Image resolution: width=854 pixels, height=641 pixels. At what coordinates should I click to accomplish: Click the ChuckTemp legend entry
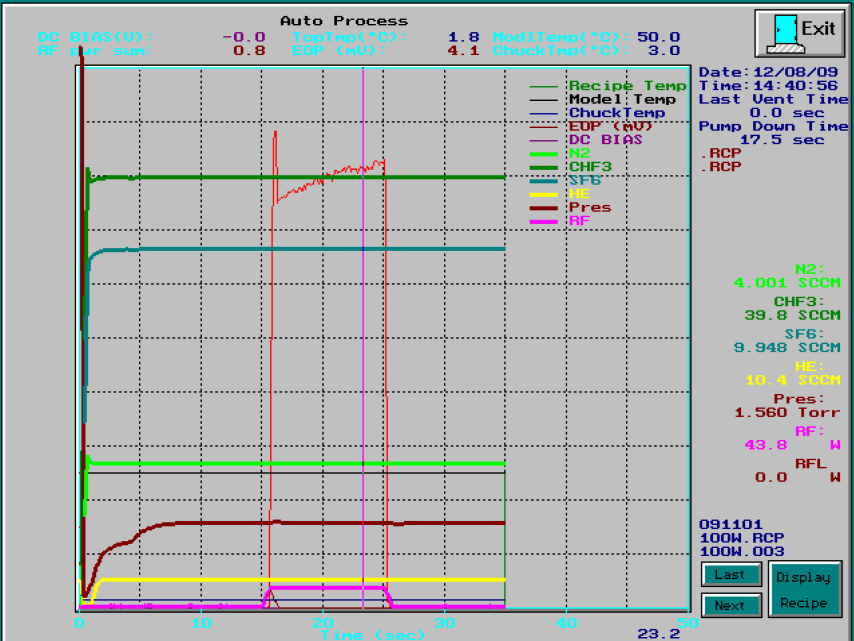pyautogui.click(x=617, y=113)
